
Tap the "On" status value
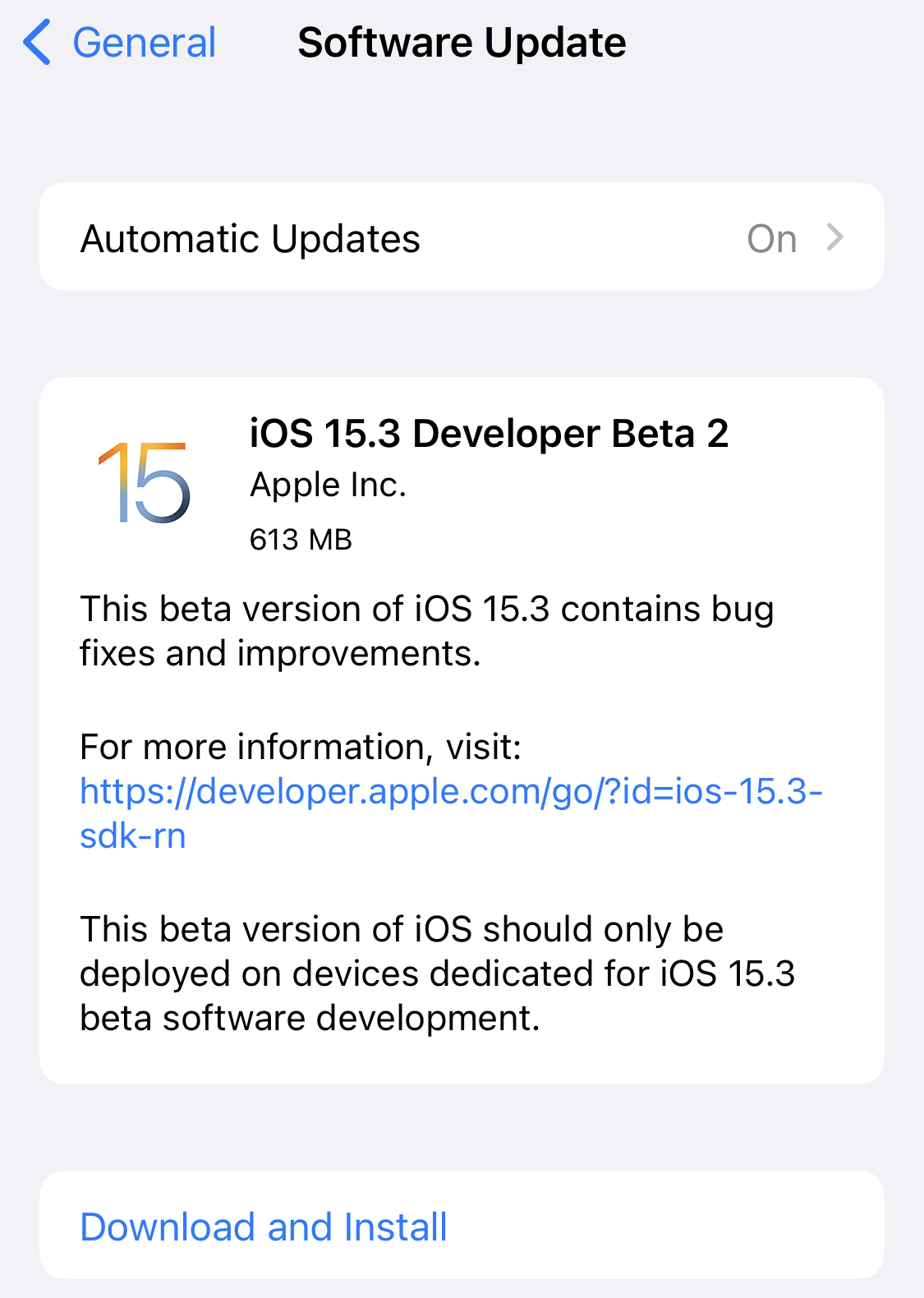coord(771,239)
